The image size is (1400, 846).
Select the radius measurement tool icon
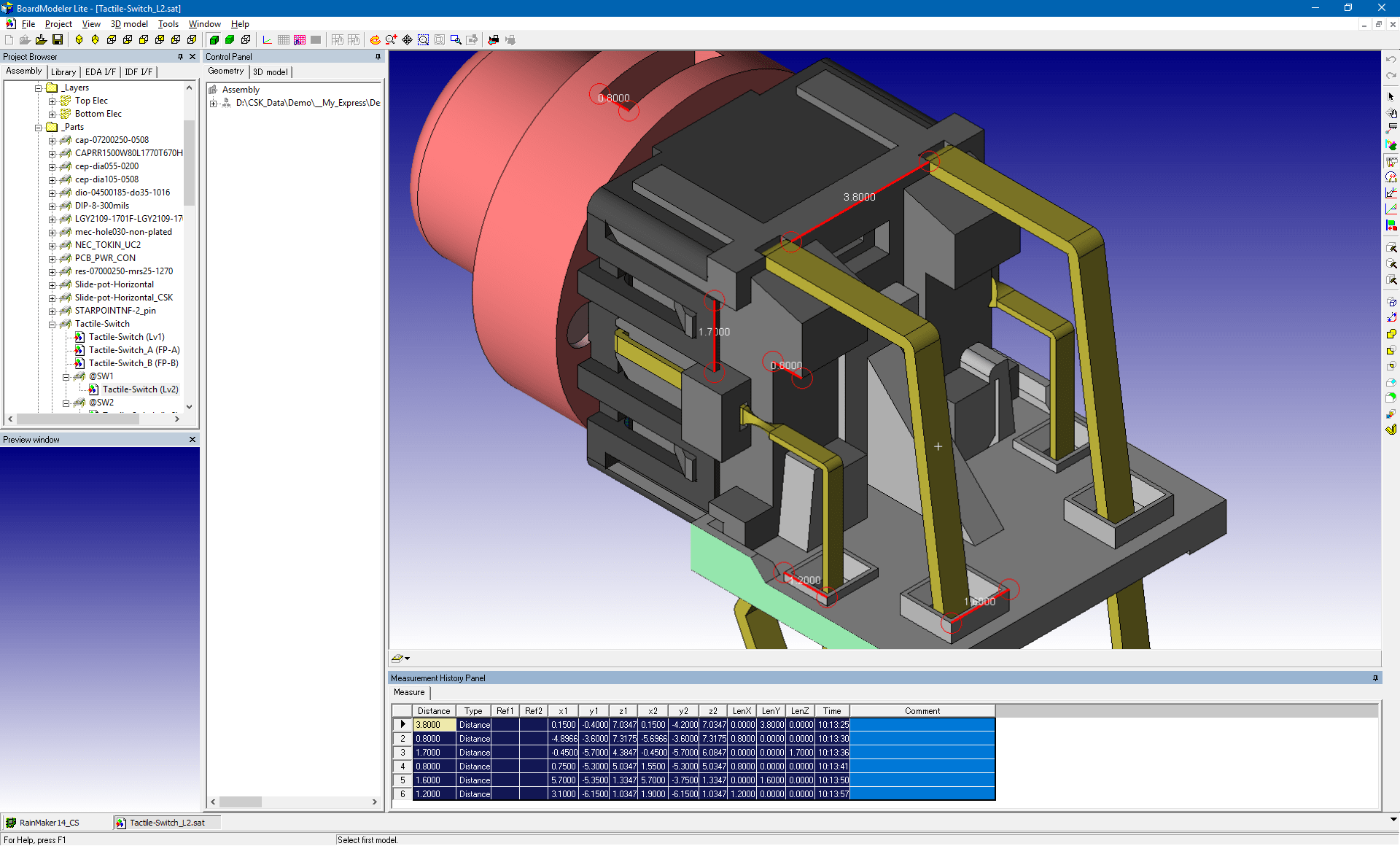pos(1391,177)
